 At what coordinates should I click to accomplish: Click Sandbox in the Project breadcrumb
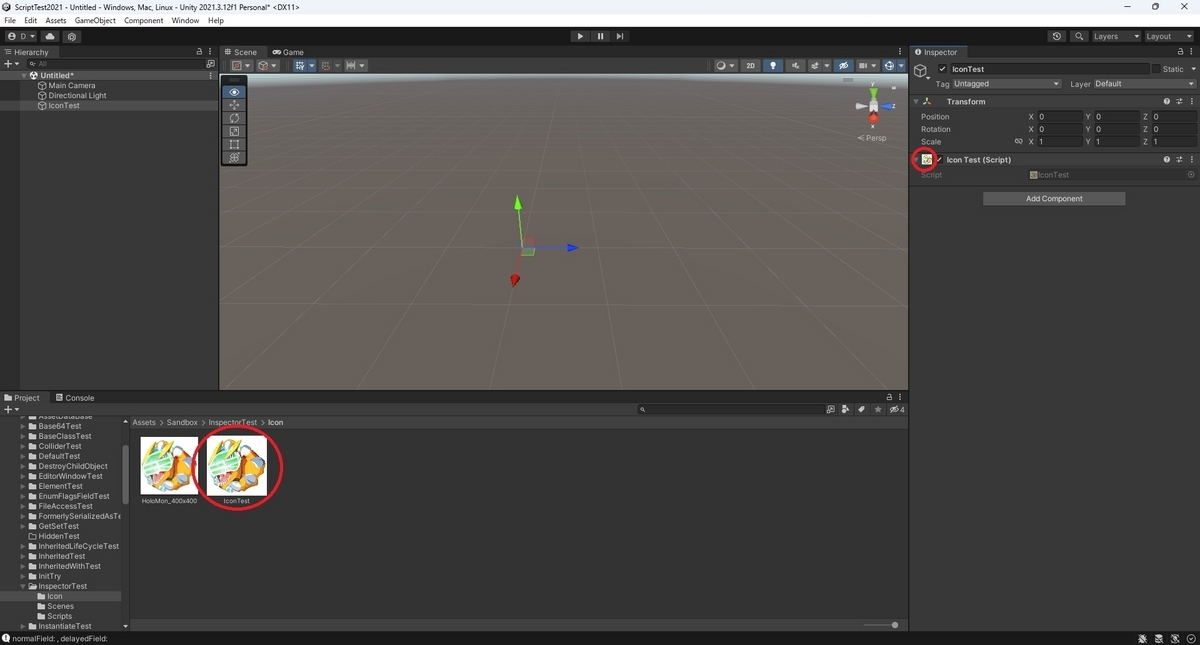[x=182, y=422]
